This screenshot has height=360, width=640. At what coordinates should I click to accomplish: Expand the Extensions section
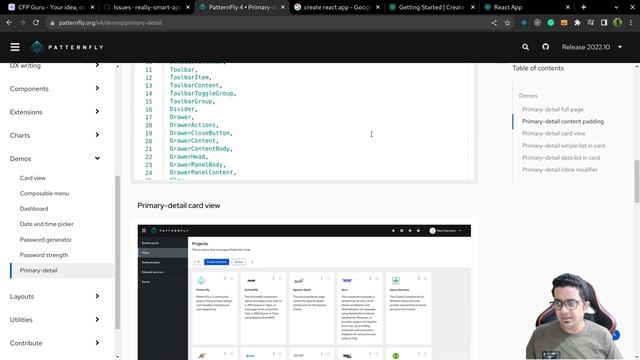pyautogui.click(x=55, y=112)
